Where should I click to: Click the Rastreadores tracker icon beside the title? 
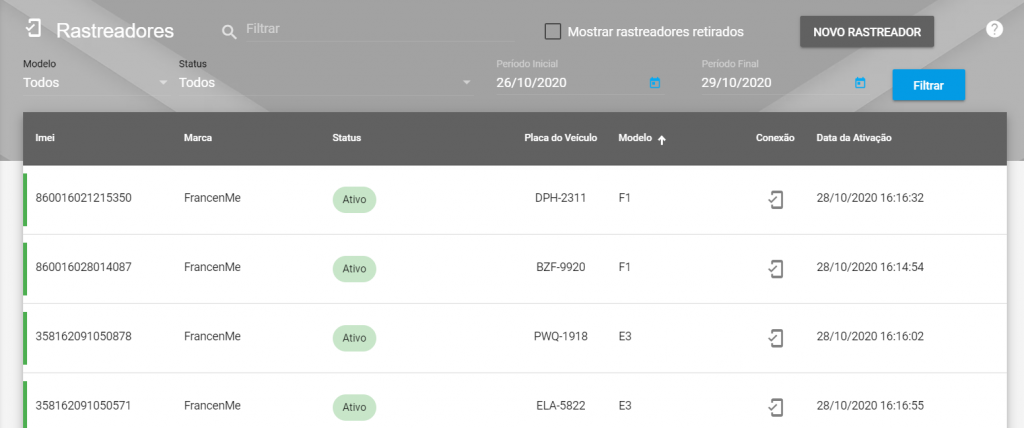(x=33, y=29)
